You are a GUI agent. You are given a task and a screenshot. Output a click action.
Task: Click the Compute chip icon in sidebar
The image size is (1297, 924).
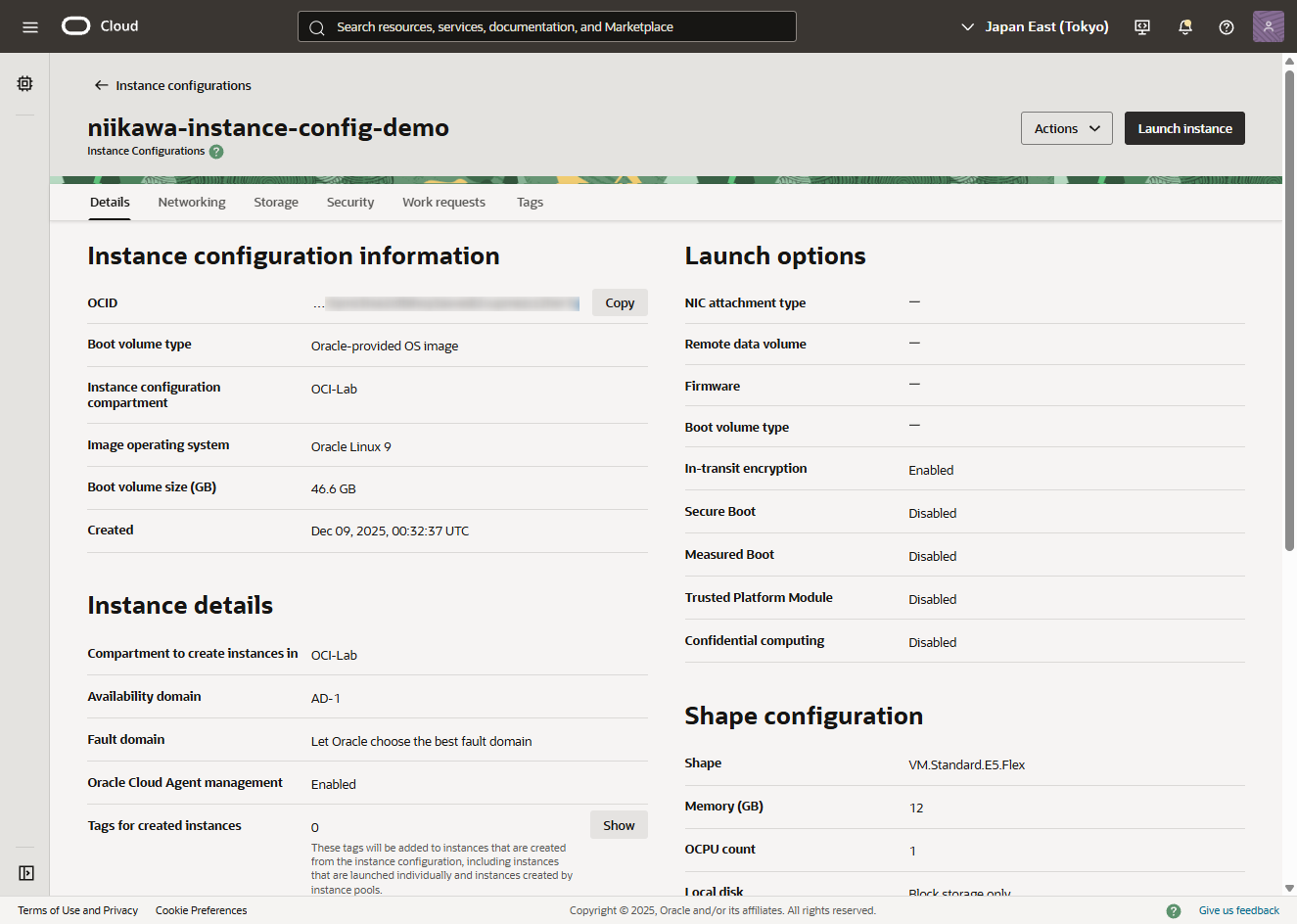pyautogui.click(x=25, y=84)
